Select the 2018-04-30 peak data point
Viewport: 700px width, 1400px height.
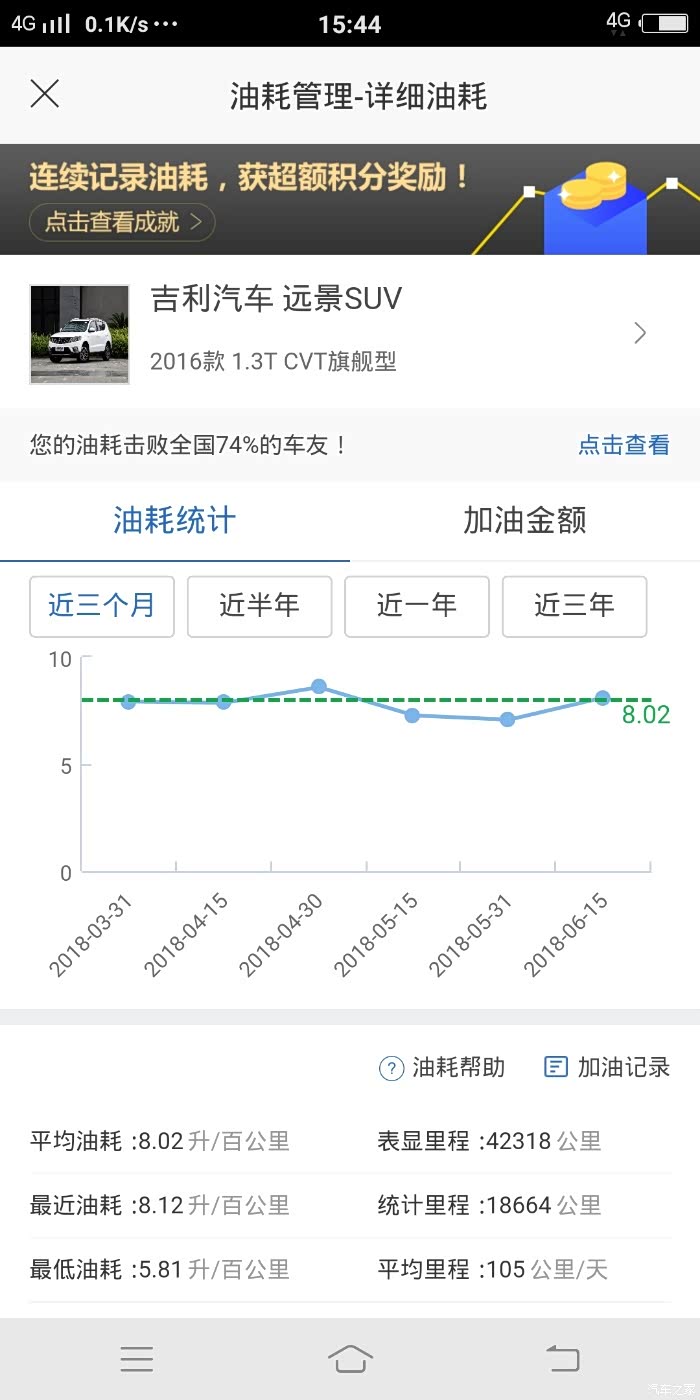pos(319,686)
